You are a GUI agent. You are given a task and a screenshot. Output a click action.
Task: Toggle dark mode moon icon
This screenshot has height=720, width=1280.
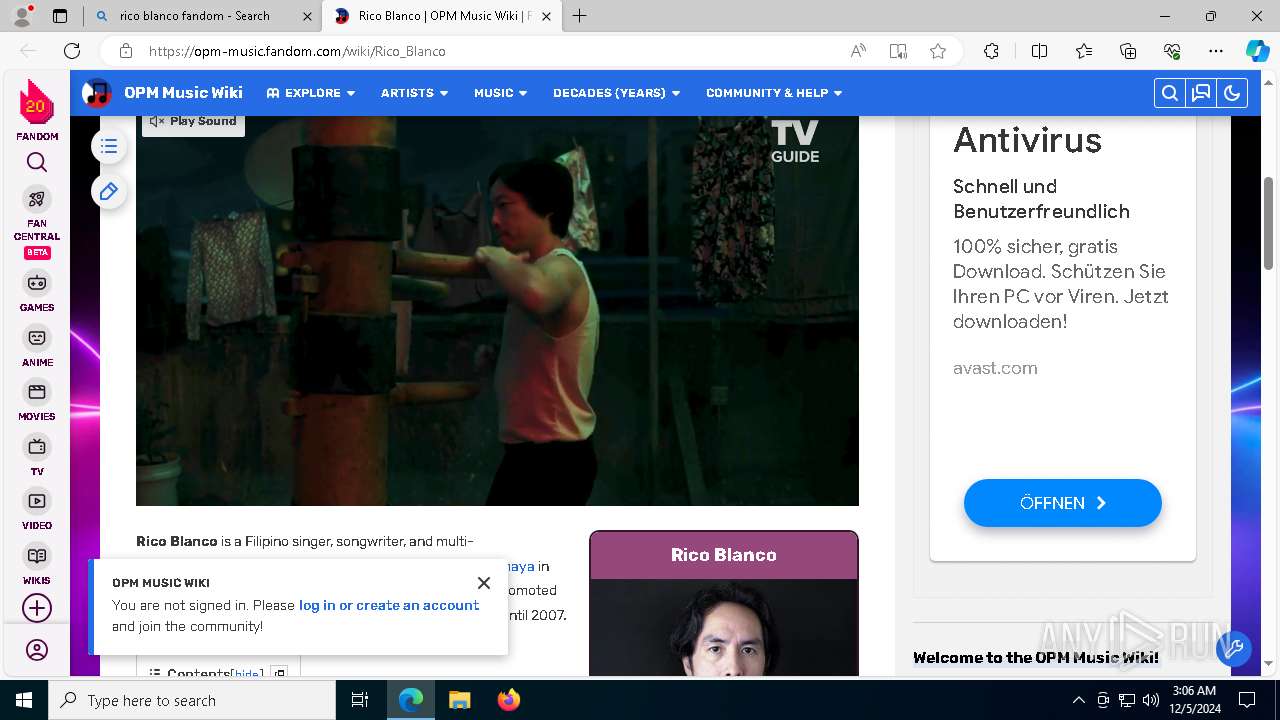[x=1232, y=93]
